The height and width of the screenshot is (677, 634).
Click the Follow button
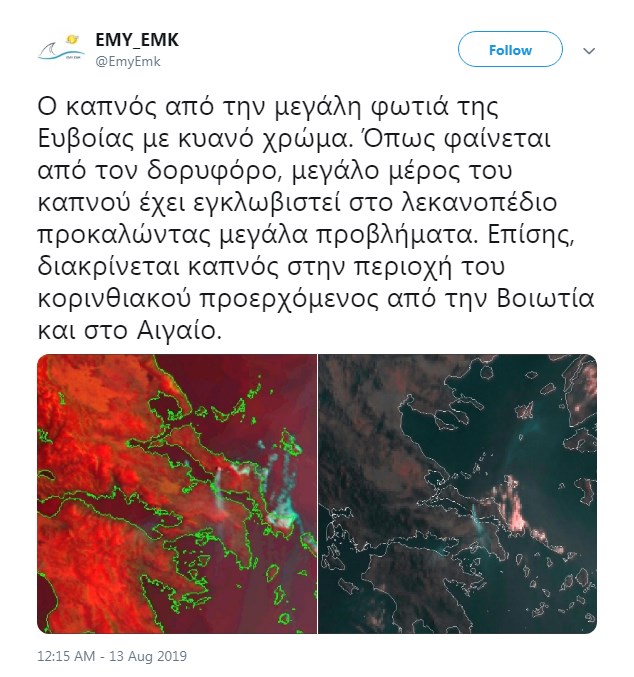click(510, 49)
